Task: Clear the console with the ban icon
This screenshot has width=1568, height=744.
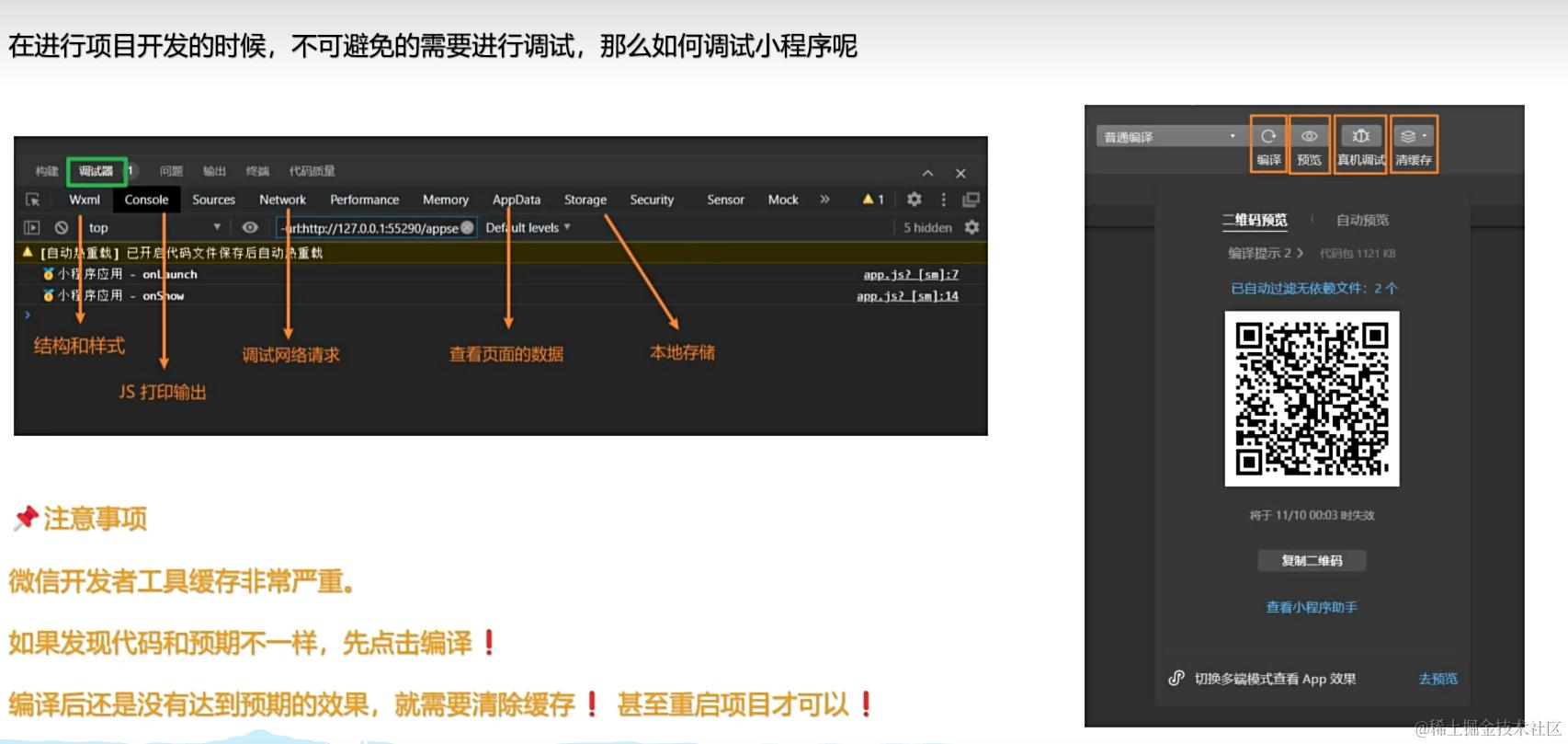Action: click(62, 227)
